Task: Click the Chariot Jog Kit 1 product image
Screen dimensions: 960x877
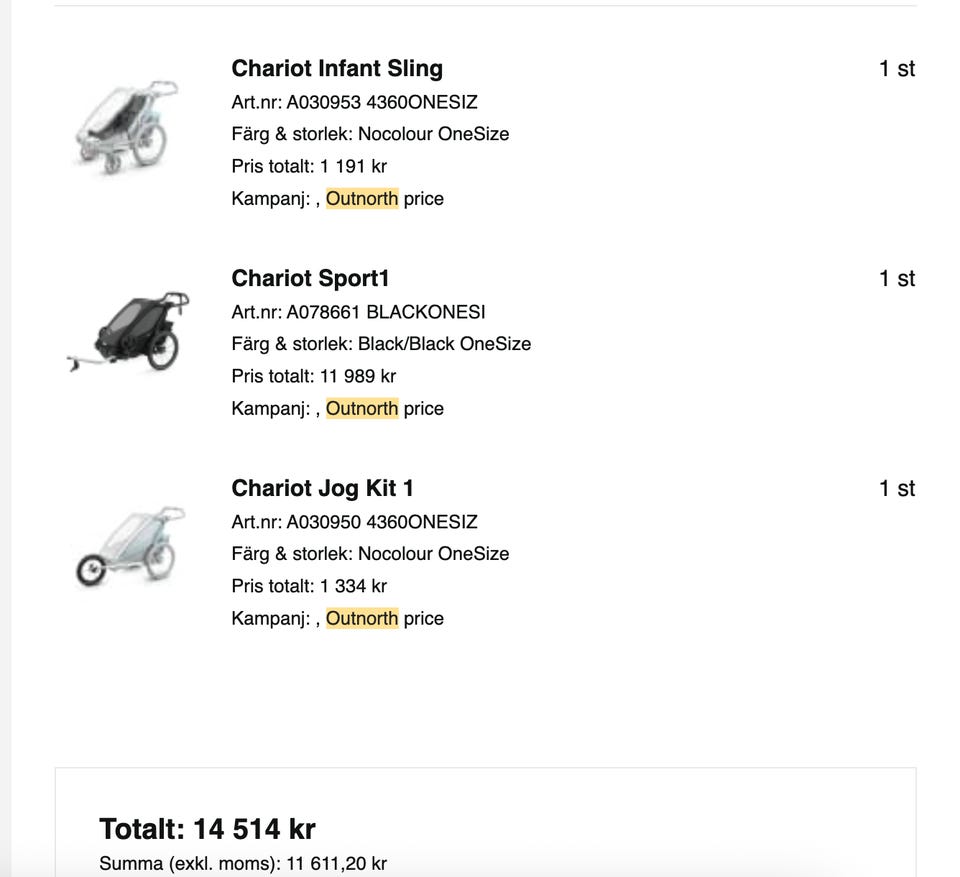Action: coord(130,545)
